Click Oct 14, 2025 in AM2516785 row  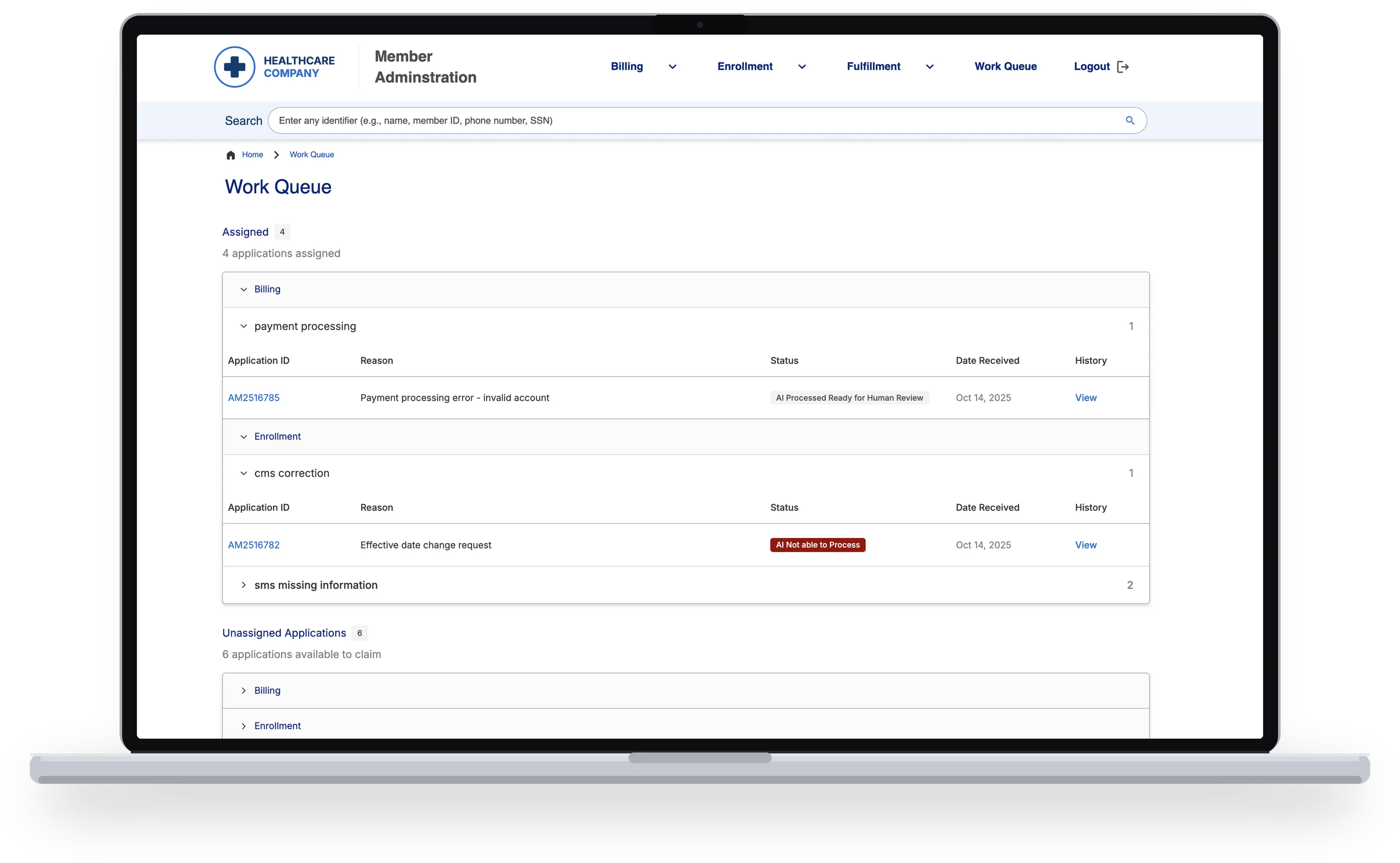tap(983, 398)
